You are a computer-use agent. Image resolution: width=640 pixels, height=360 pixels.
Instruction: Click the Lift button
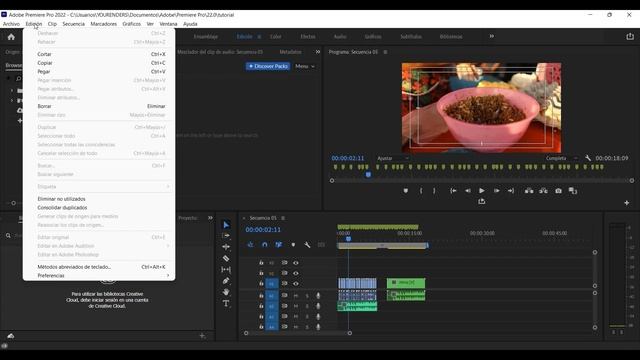point(529,191)
